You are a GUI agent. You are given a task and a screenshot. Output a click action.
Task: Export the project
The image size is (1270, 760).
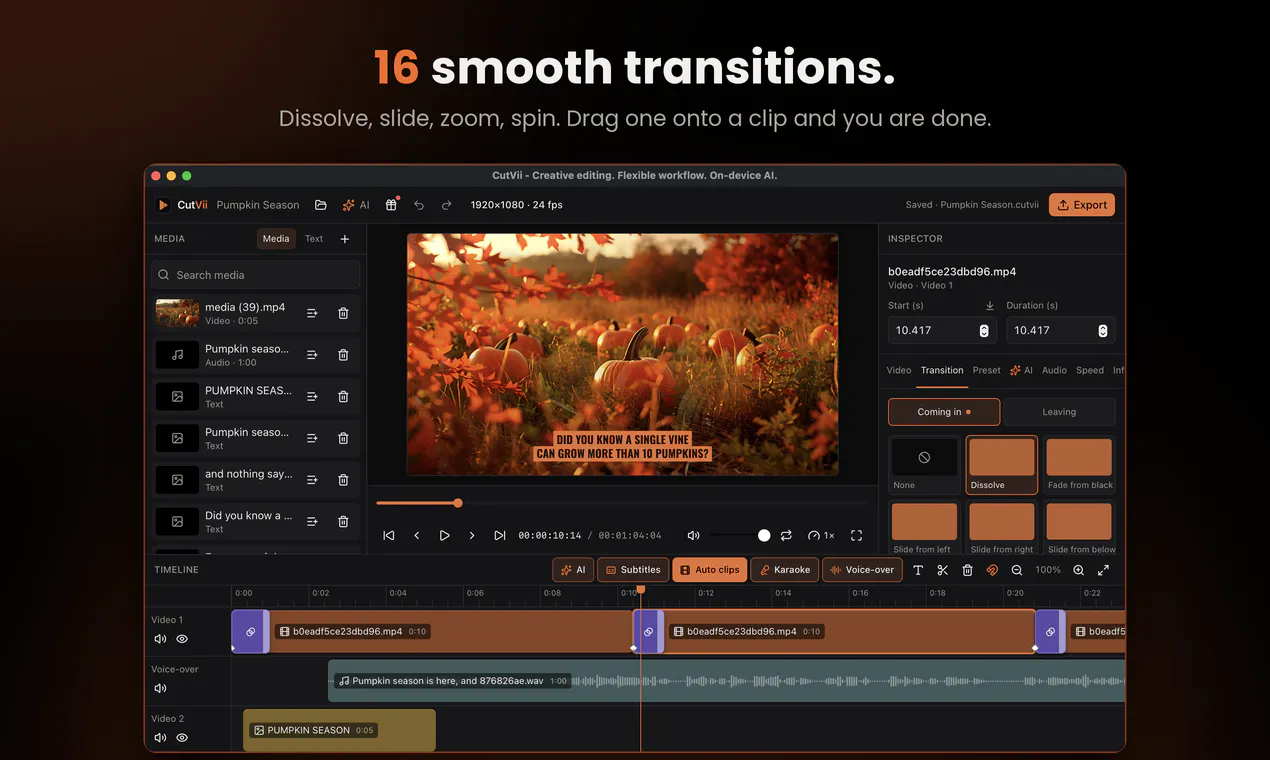pos(1082,205)
